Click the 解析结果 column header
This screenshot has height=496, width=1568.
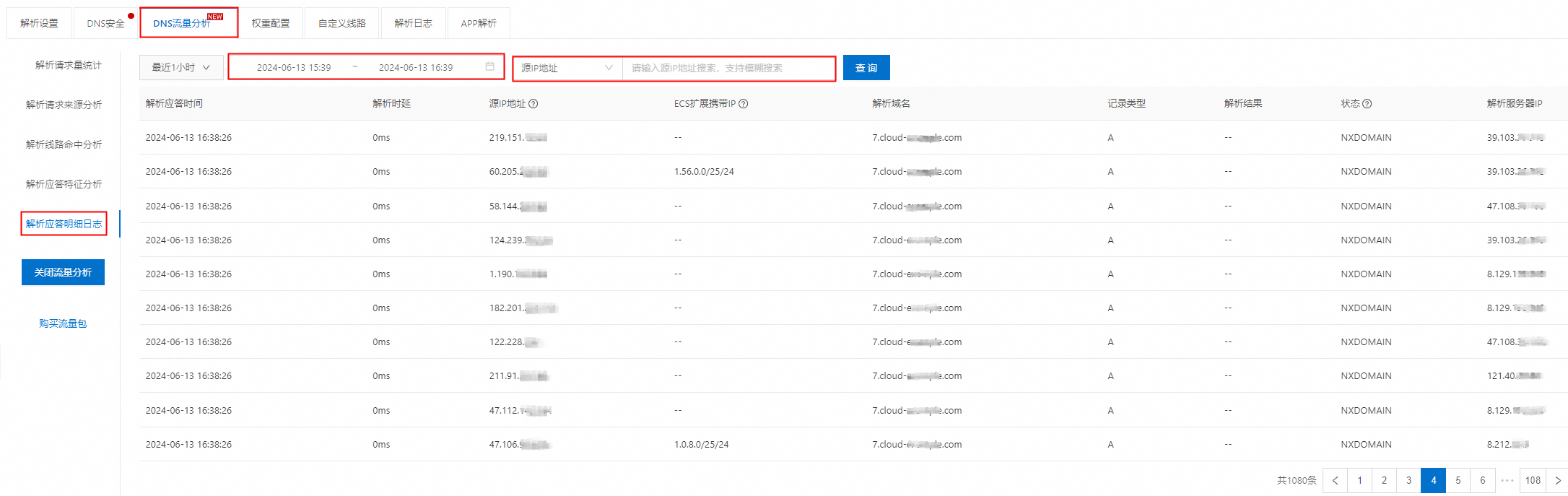(1243, 104)
